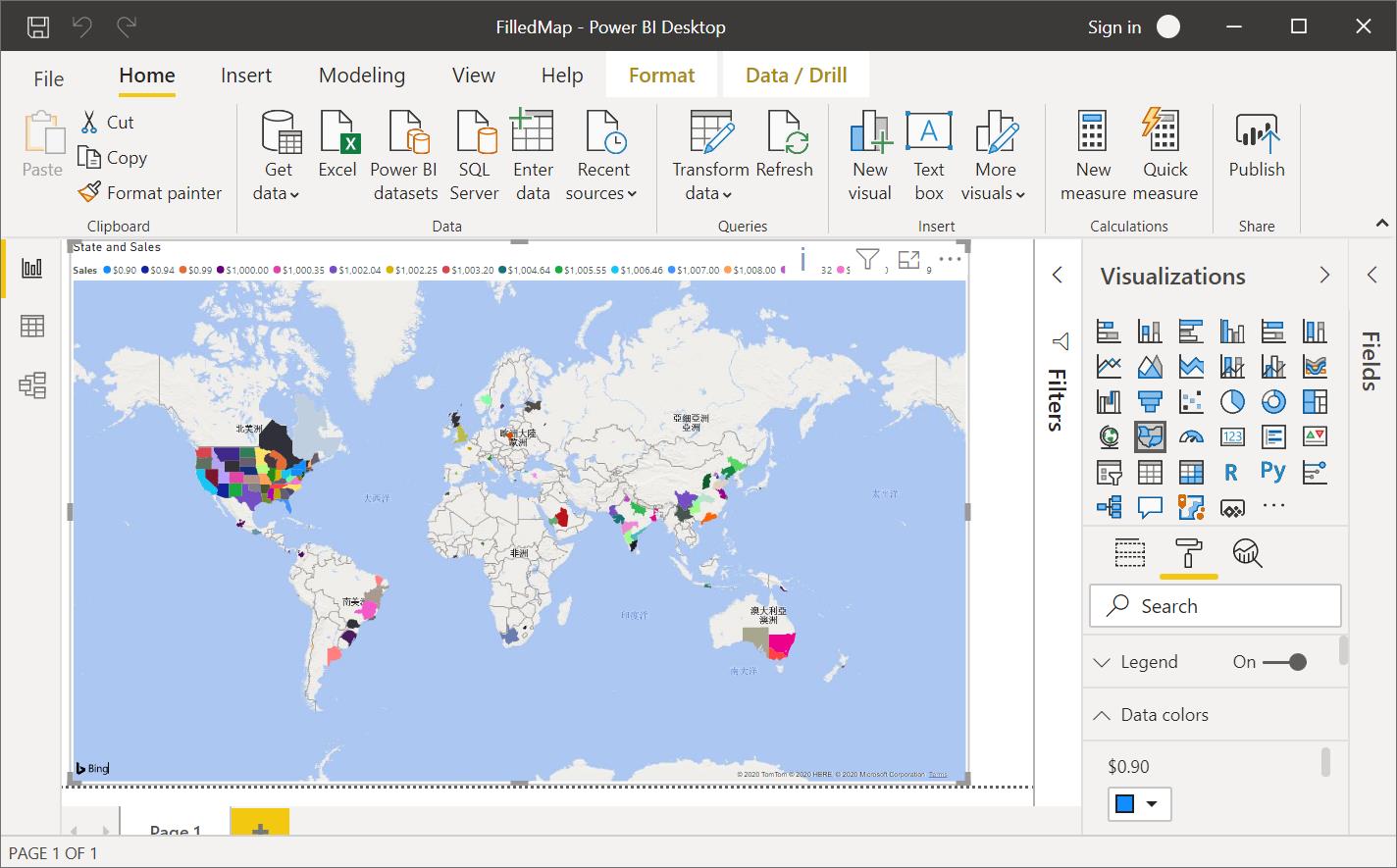
Task: Collapse the Visualizations pane arrow
Action: pos(1324,276)
